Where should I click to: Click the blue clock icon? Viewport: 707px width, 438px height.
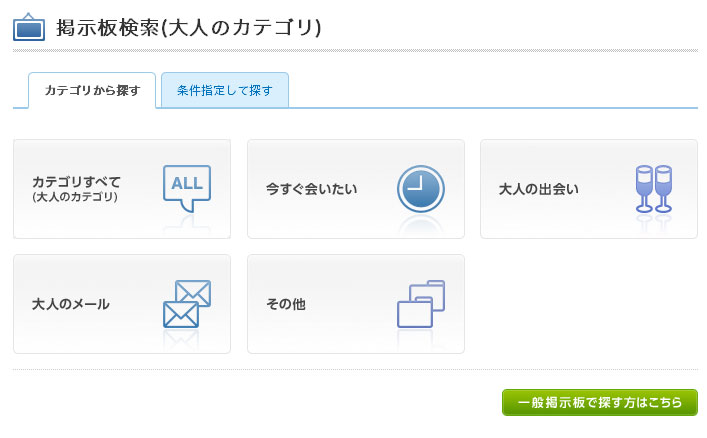421,189
